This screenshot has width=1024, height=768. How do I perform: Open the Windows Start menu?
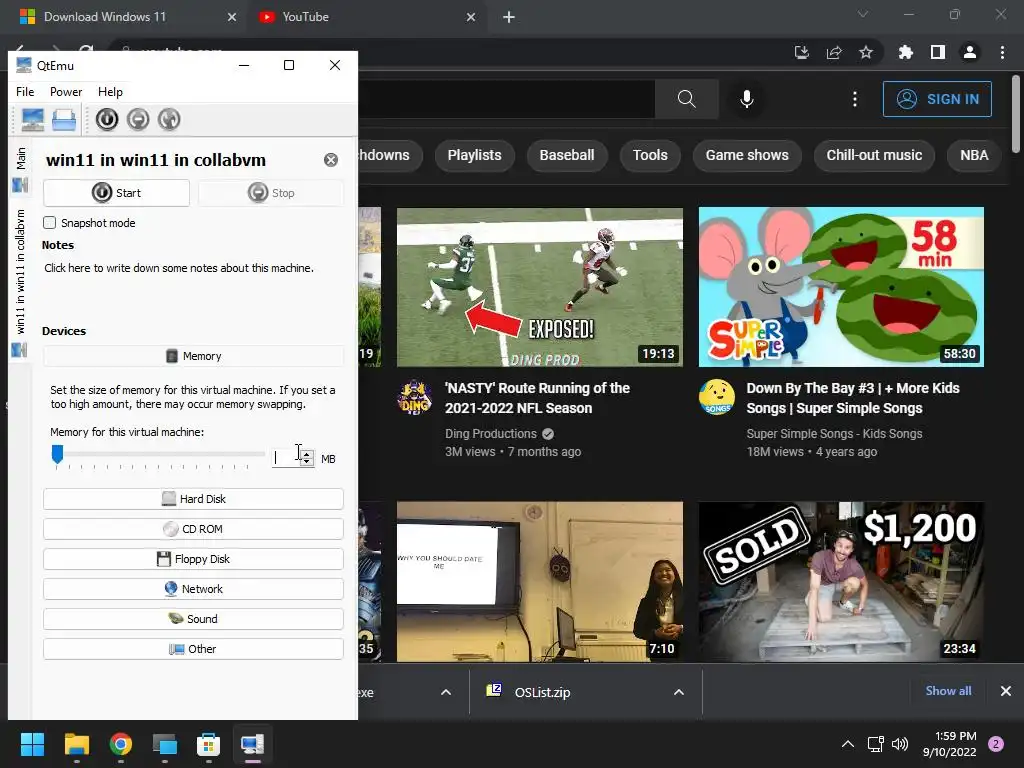click(x=32, y=744)
